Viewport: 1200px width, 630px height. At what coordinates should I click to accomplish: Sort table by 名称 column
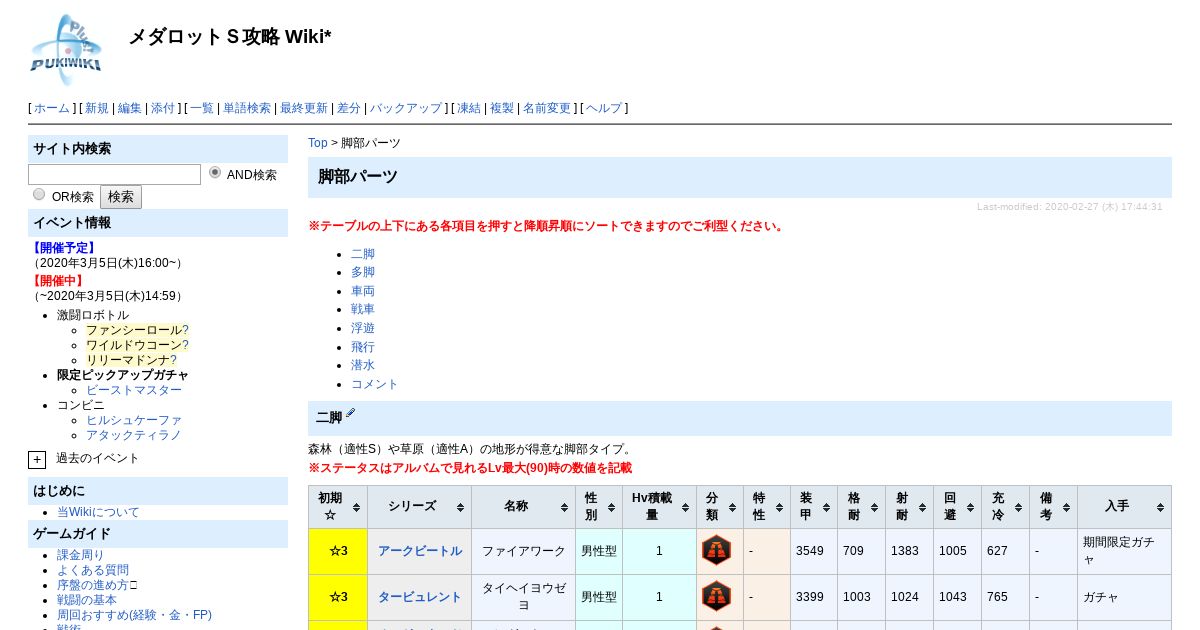523,507
